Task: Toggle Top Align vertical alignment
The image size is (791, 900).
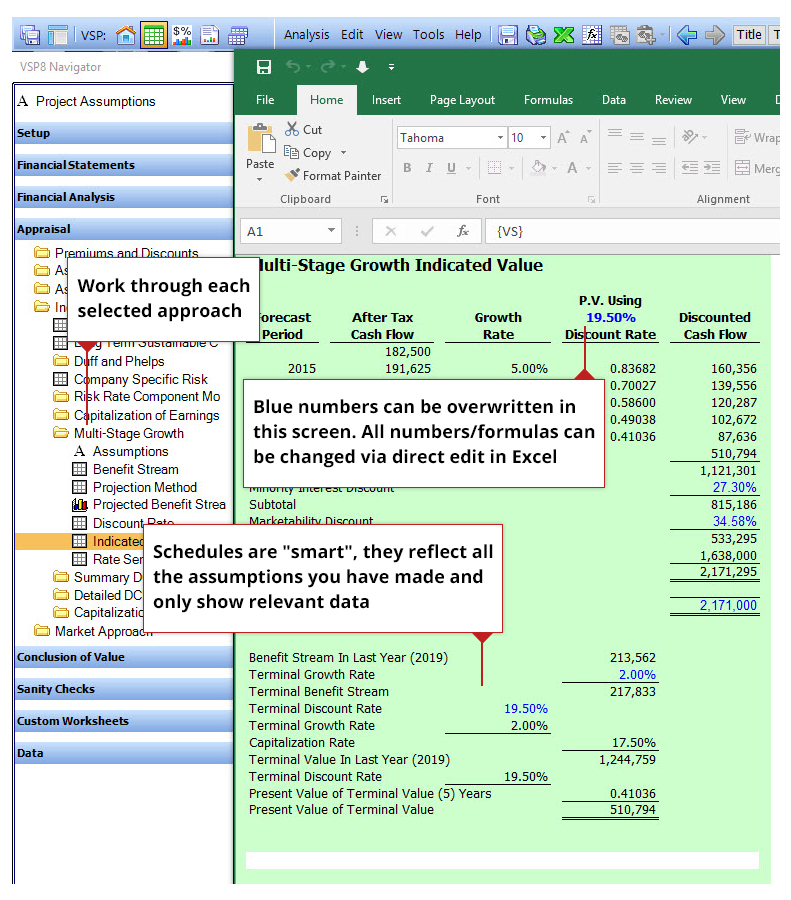Action: pos(615,133)
